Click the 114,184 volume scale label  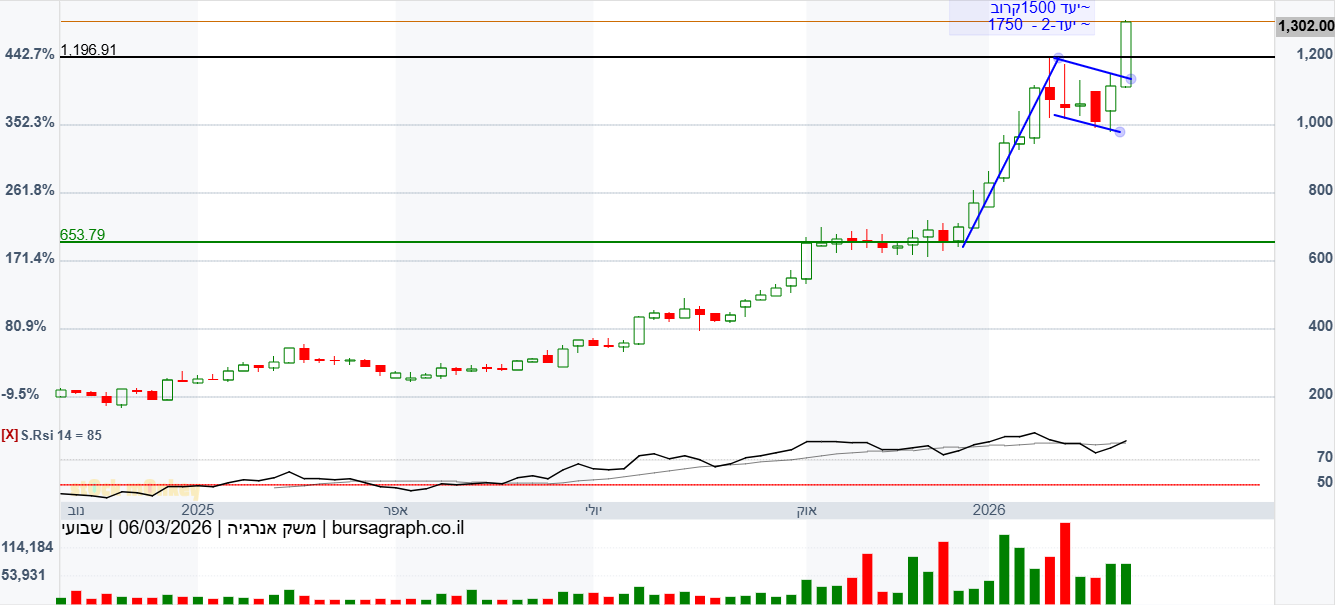click(27, 548)
